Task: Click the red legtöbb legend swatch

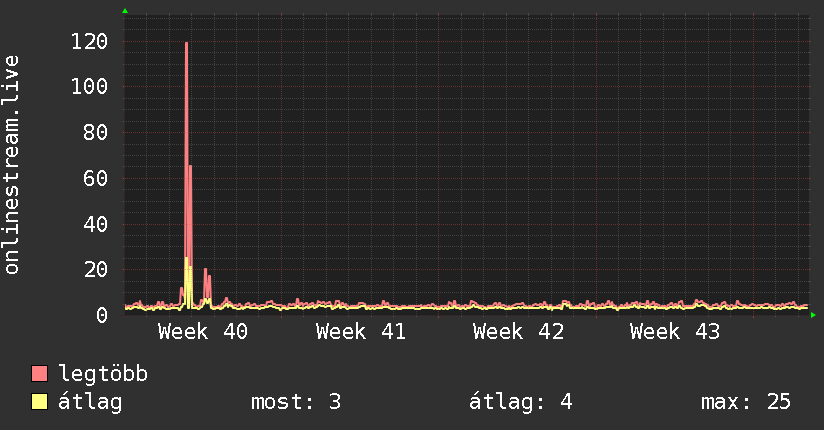Action: [x=39, y=373]
